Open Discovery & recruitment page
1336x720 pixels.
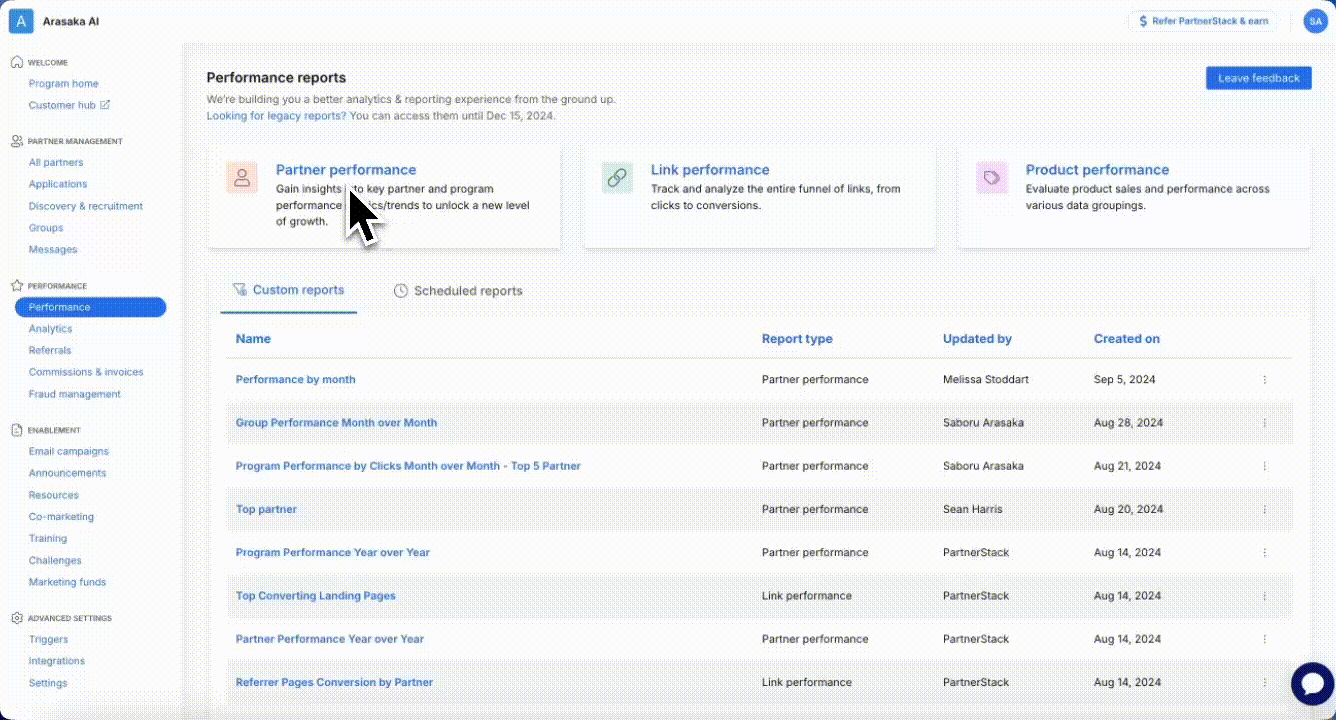pyautogui.click(x=86, y=206)
